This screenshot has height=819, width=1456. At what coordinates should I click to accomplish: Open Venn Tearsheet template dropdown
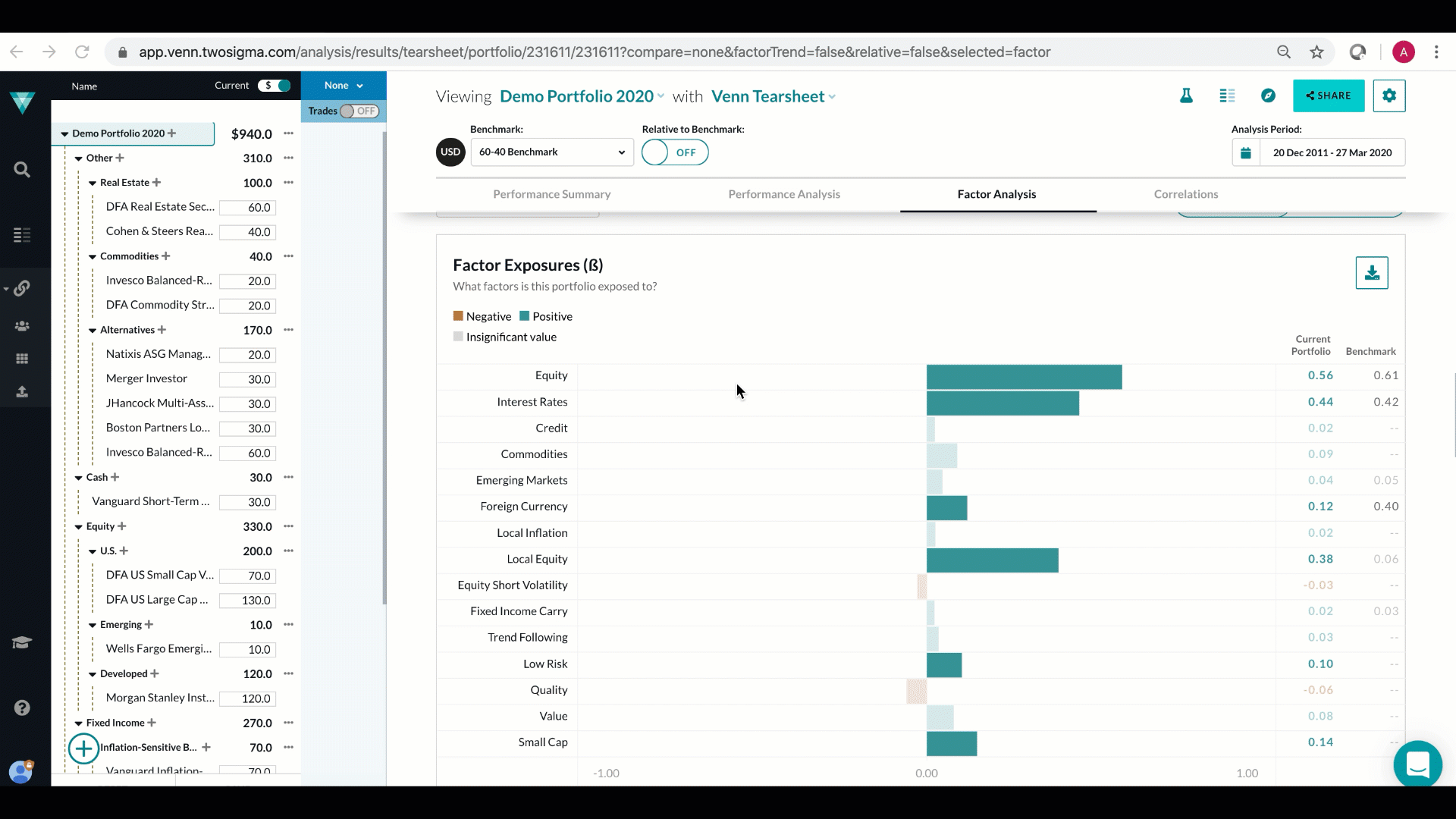pyautogui.click(x=773, y=96)
